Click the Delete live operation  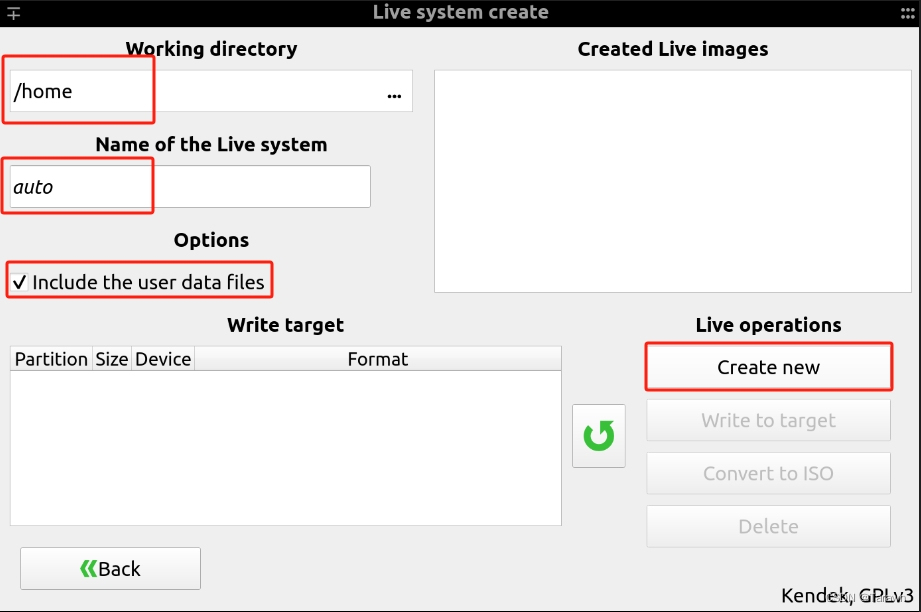pos(767,526)
